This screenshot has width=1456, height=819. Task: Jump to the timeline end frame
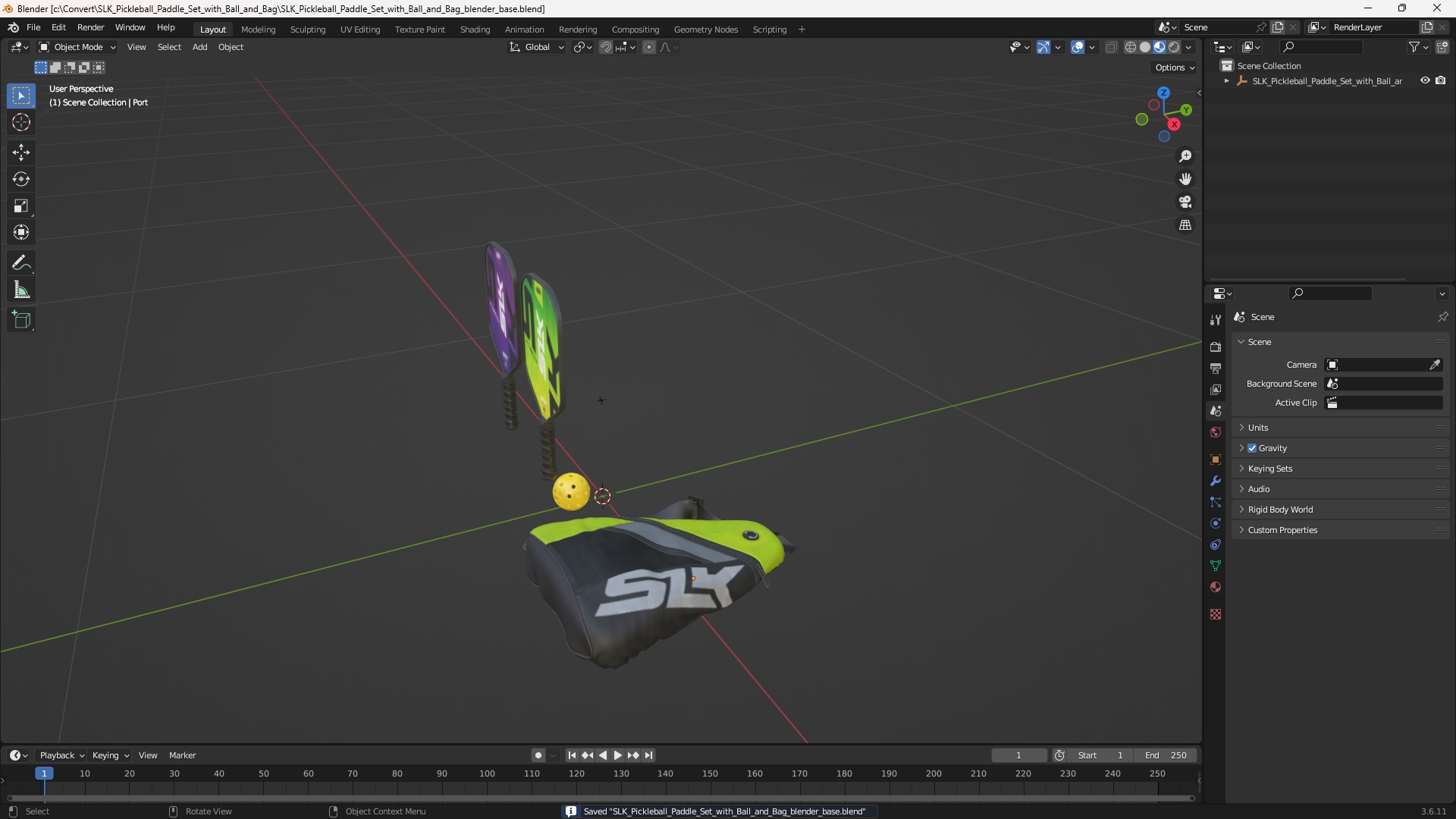(648, 755)
